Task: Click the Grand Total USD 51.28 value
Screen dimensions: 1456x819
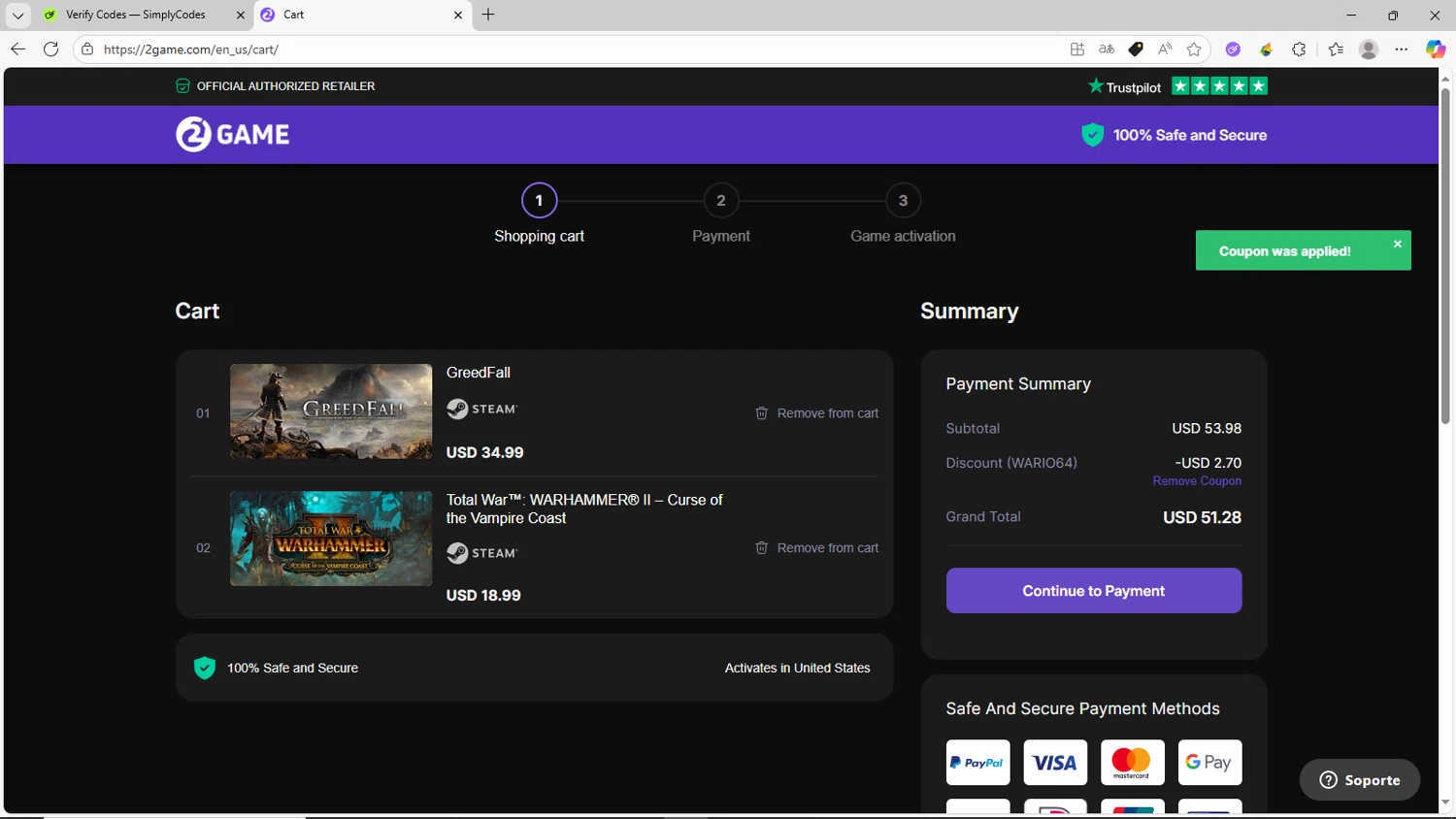Action: point(1202,517)
